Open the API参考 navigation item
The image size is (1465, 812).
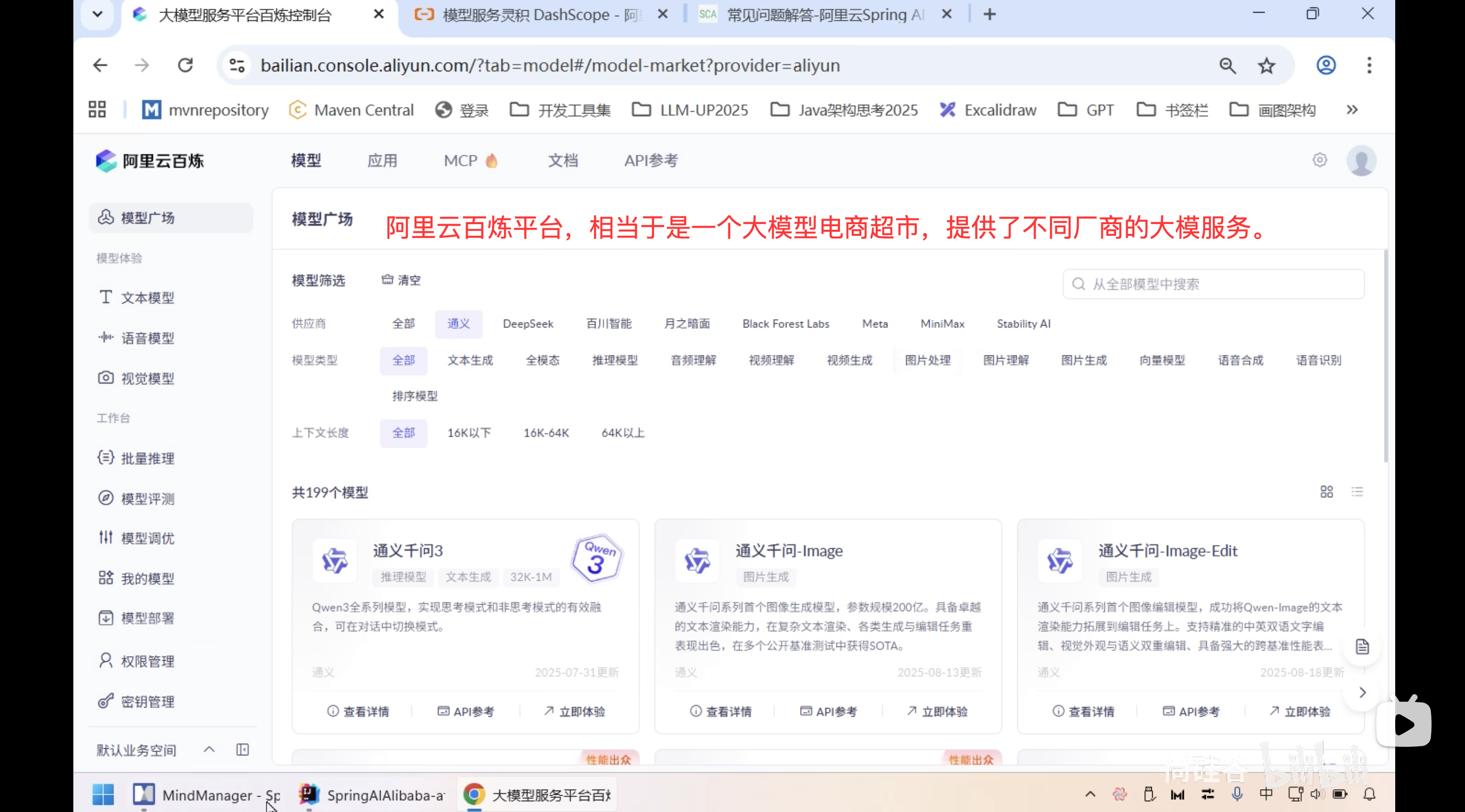[651, 160]
